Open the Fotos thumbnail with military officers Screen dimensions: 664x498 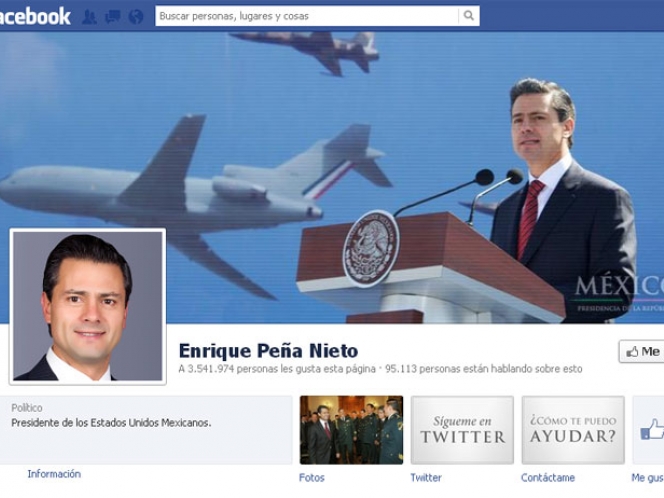tap(351, 430)
